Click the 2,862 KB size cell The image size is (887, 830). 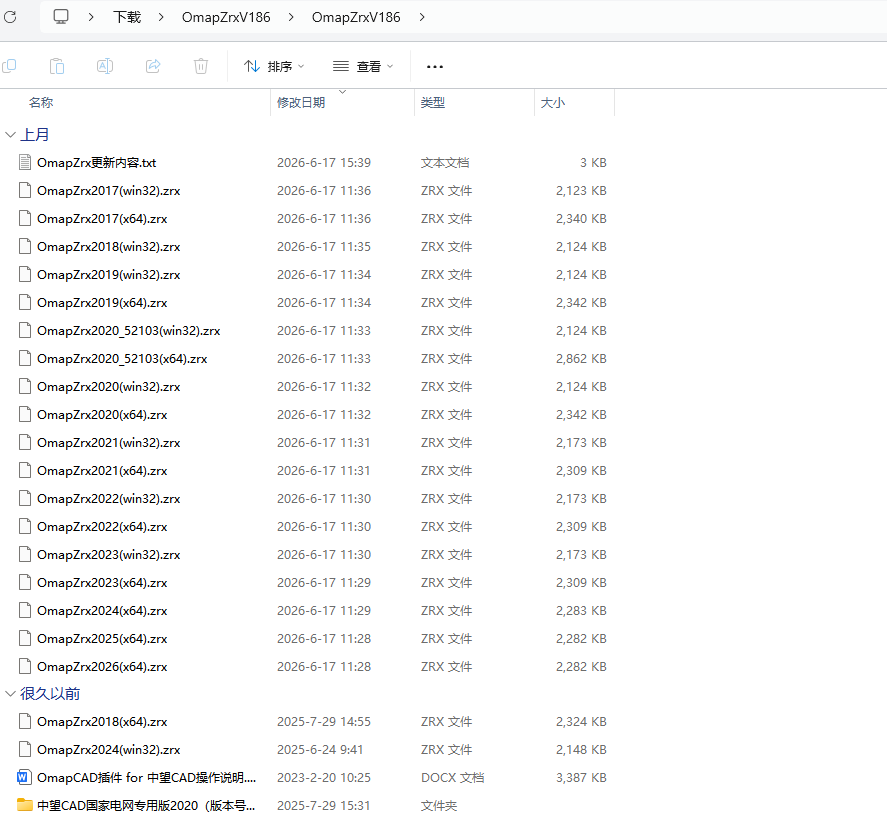(x=581, y=358)
